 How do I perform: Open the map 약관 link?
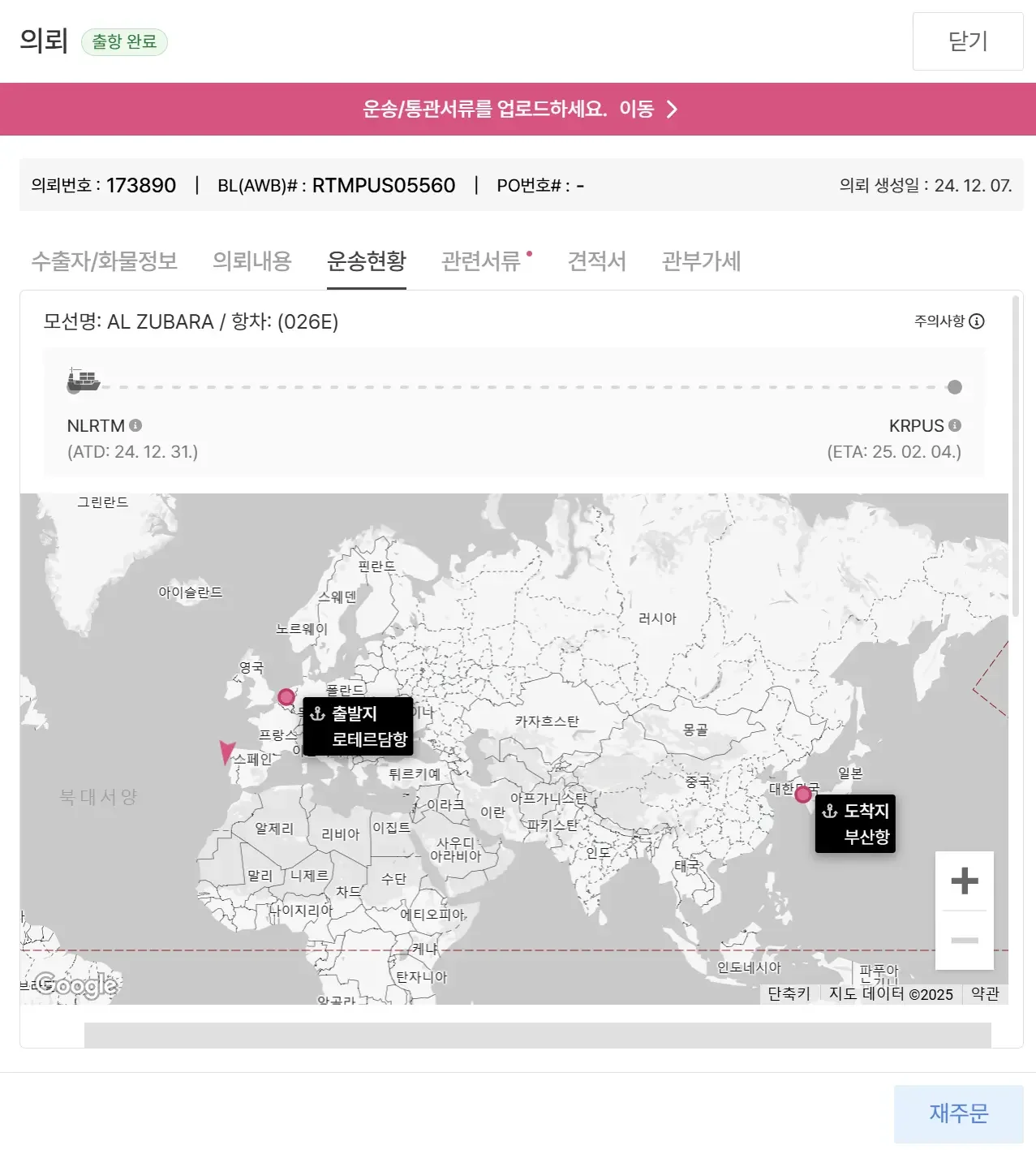tap(986, 994)
